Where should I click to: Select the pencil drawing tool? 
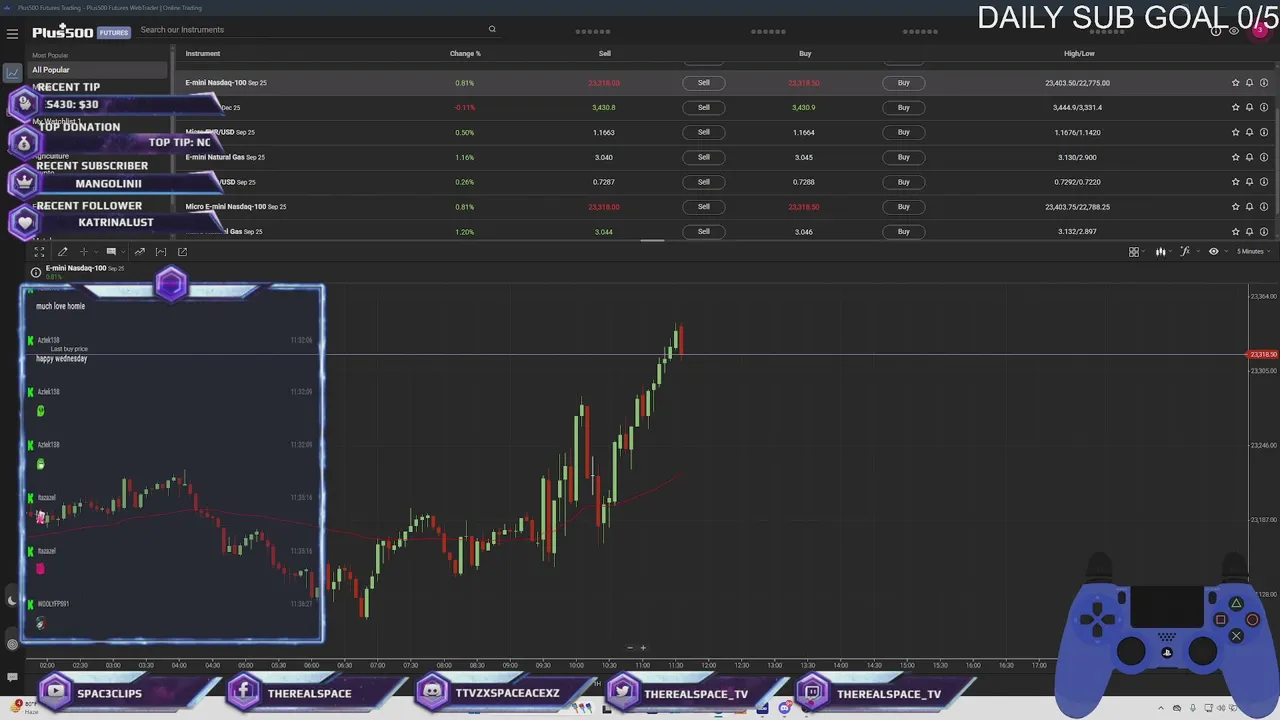pyautogui.click(x=63, y=252)
